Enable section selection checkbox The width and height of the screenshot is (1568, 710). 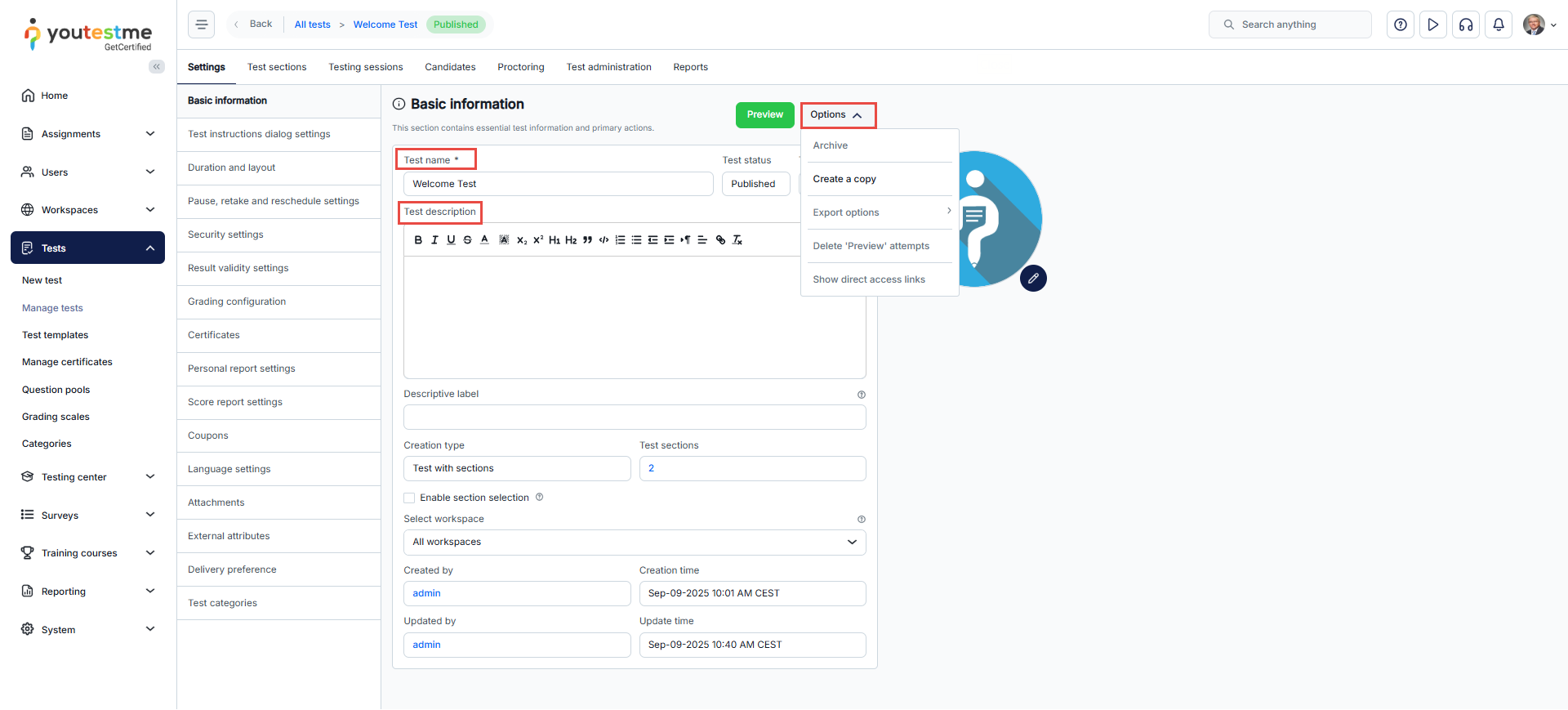pos(409,498)
